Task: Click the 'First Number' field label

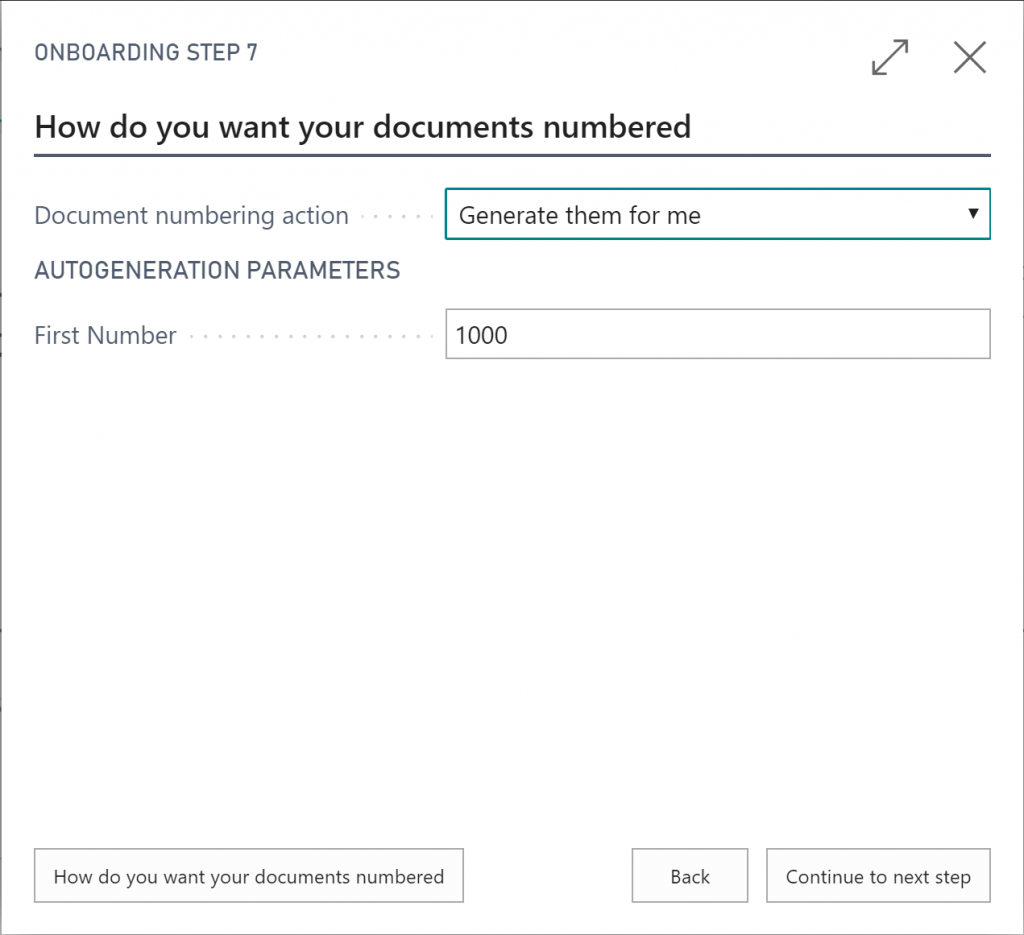Action: [x=105, y=336]
